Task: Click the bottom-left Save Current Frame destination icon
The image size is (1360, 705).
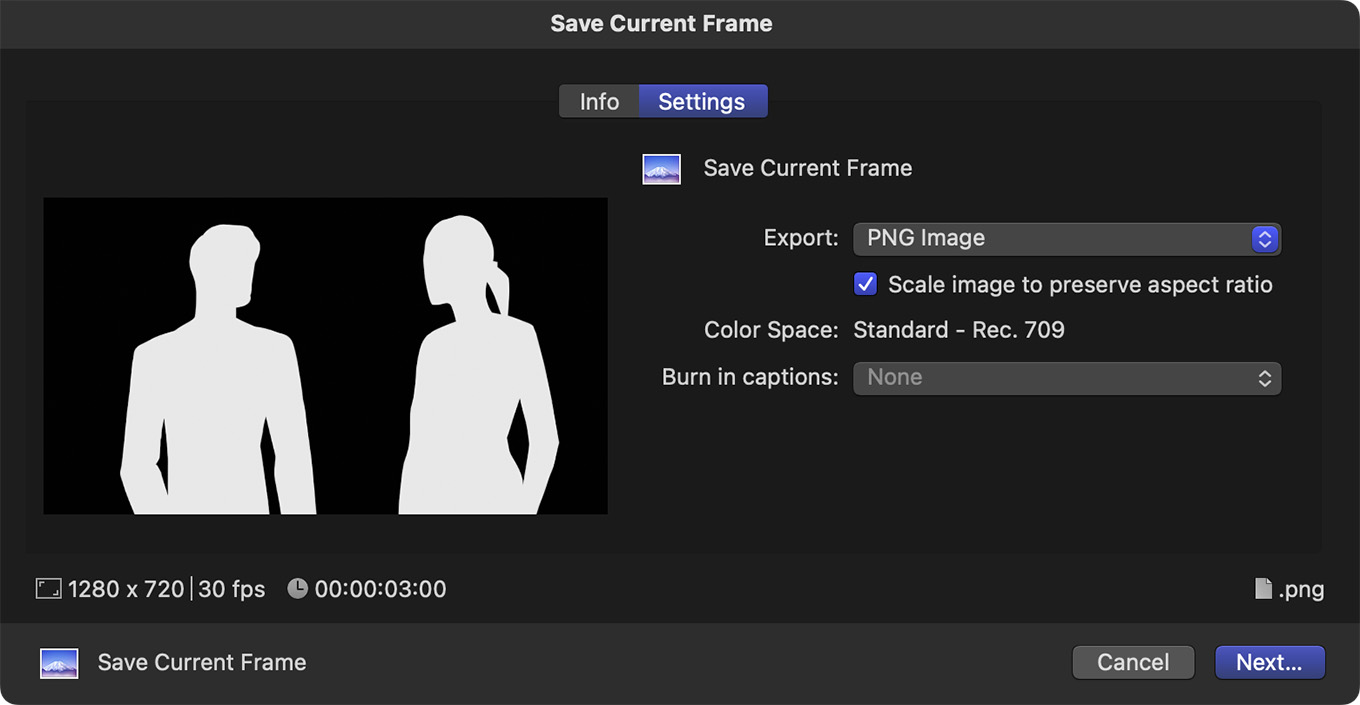Action: [59, 663]
